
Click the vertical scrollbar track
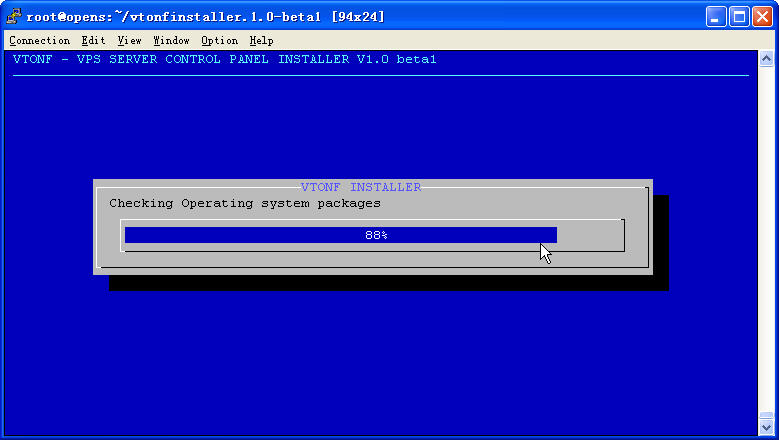pos(766,240)
